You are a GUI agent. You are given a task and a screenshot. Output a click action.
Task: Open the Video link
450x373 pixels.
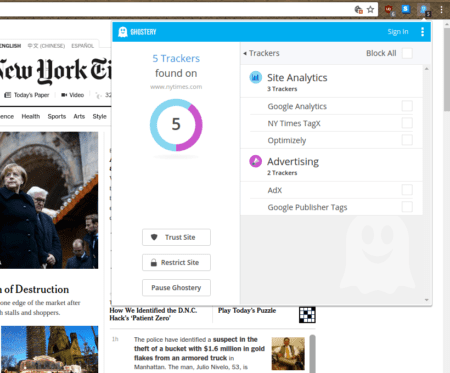[x=72, y=95]
